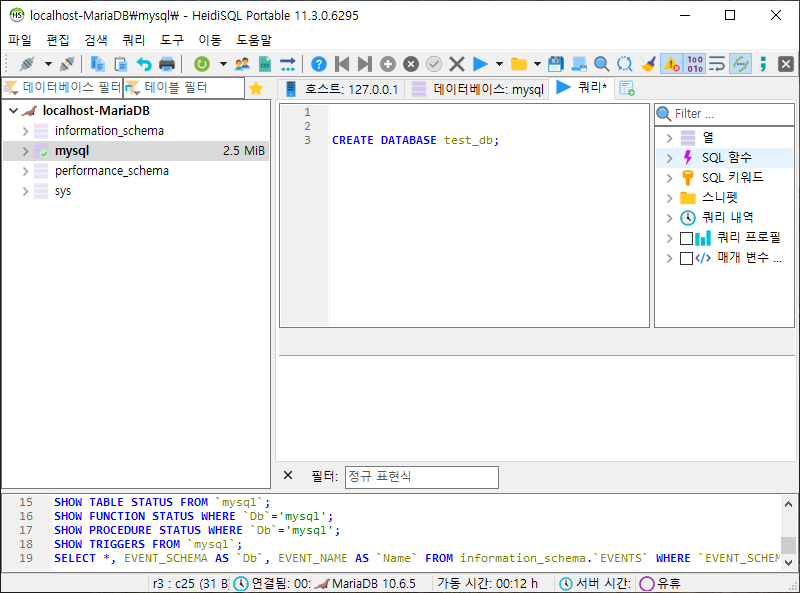The height and width of the screenshot is (593, 800).
Task: Run the query with the blue play icon
Action: click(x=480, y=64)
